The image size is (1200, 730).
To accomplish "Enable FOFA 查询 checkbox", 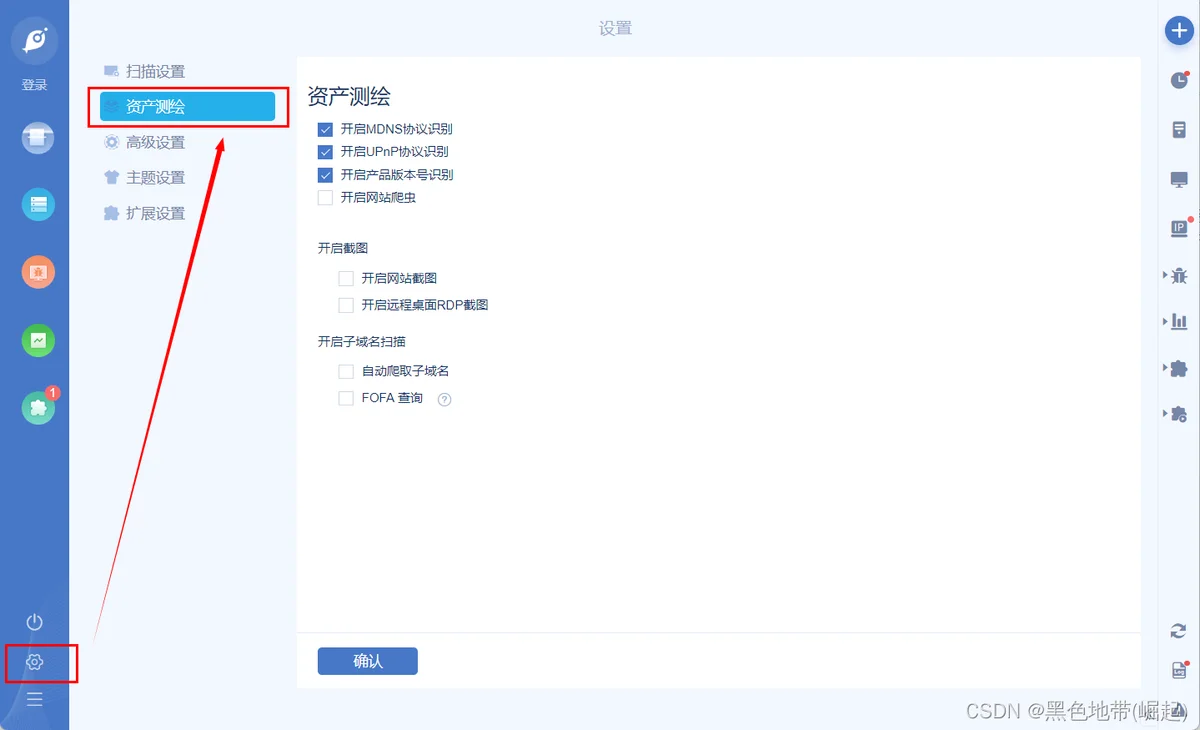I will click(x=346, y=398).
